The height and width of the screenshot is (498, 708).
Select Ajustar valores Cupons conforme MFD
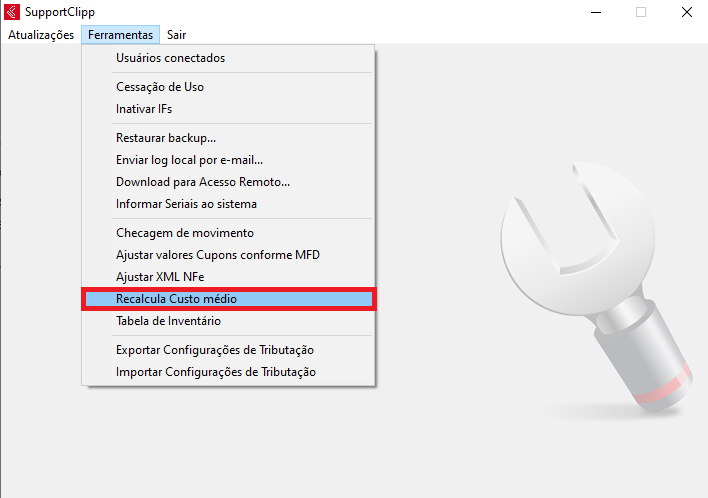point(218,255)
